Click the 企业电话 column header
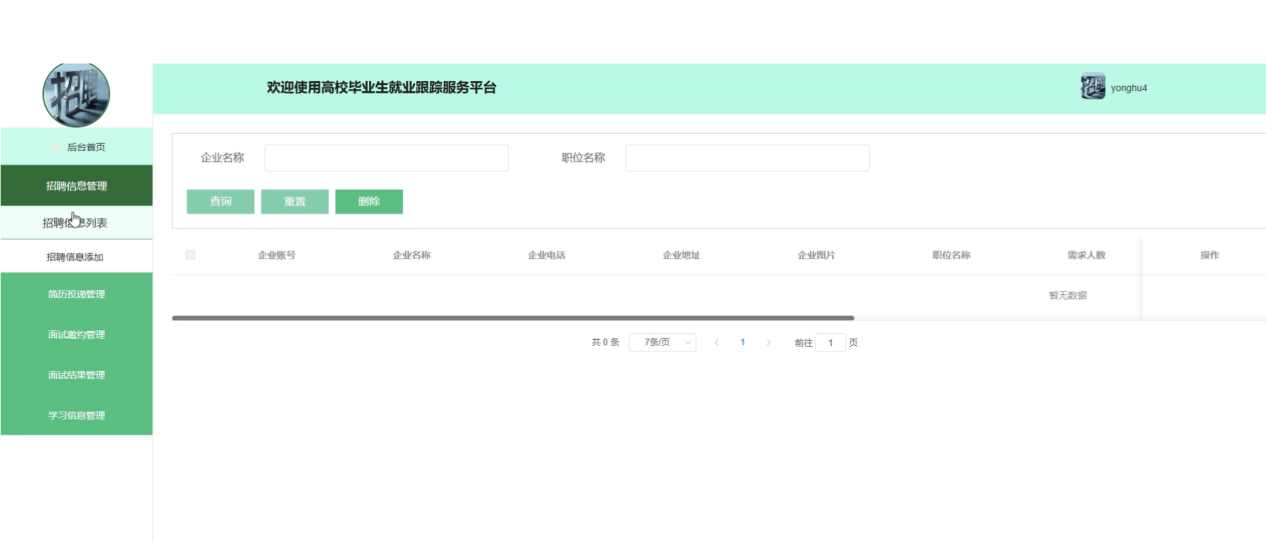This screenshot has width=1266, height=542. click(x=546, y=256)
